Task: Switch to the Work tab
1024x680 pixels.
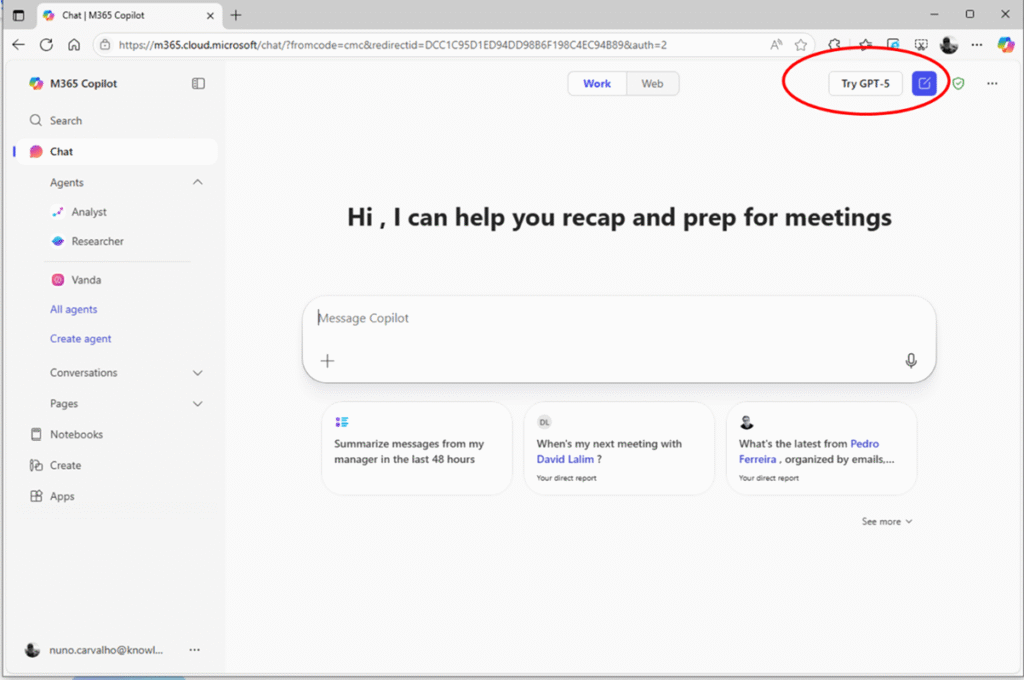Action: [597, 84]
